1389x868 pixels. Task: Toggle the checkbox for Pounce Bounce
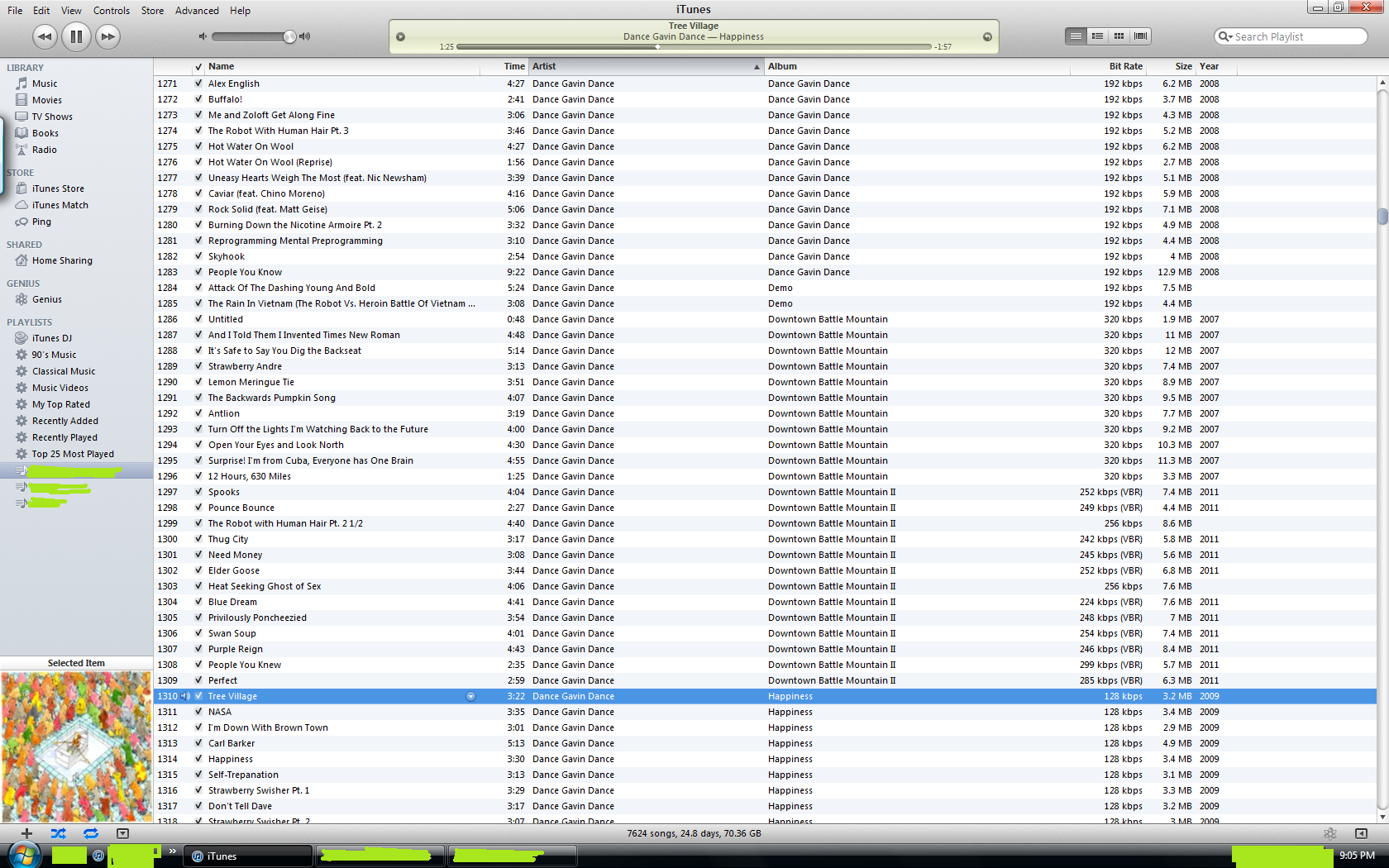point(198,508)
